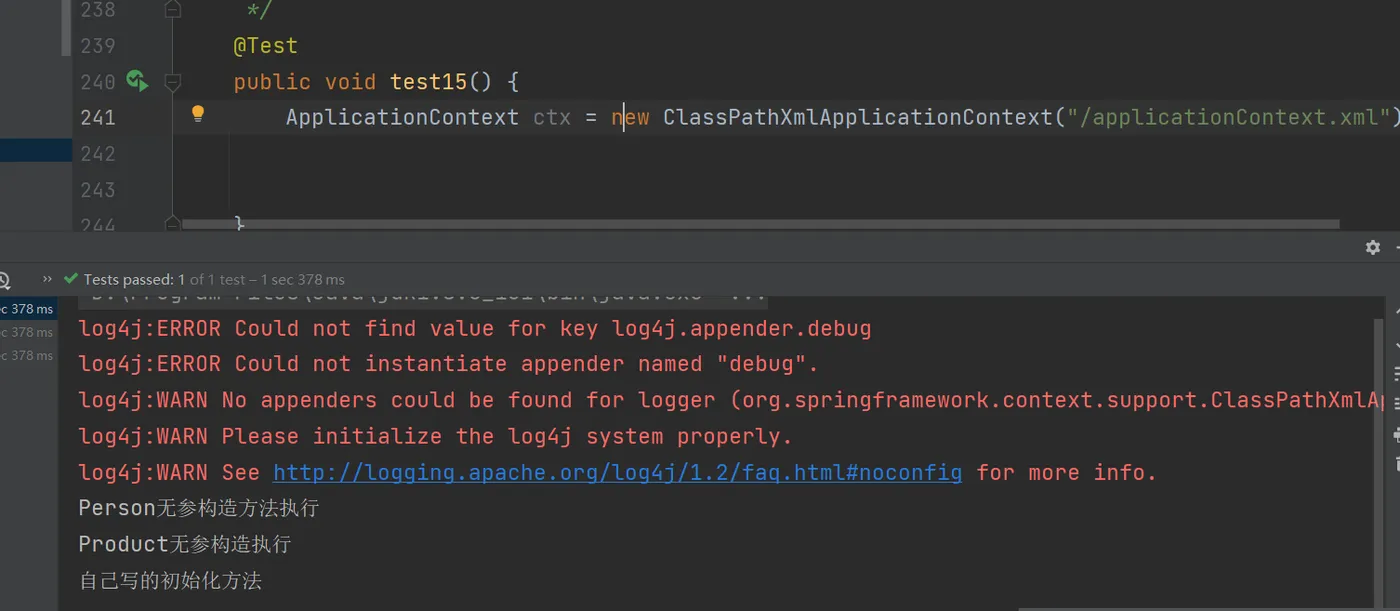Click the editor horizontal scrollbar
This screenshot has width=1400, height=611.
[760, 224]
